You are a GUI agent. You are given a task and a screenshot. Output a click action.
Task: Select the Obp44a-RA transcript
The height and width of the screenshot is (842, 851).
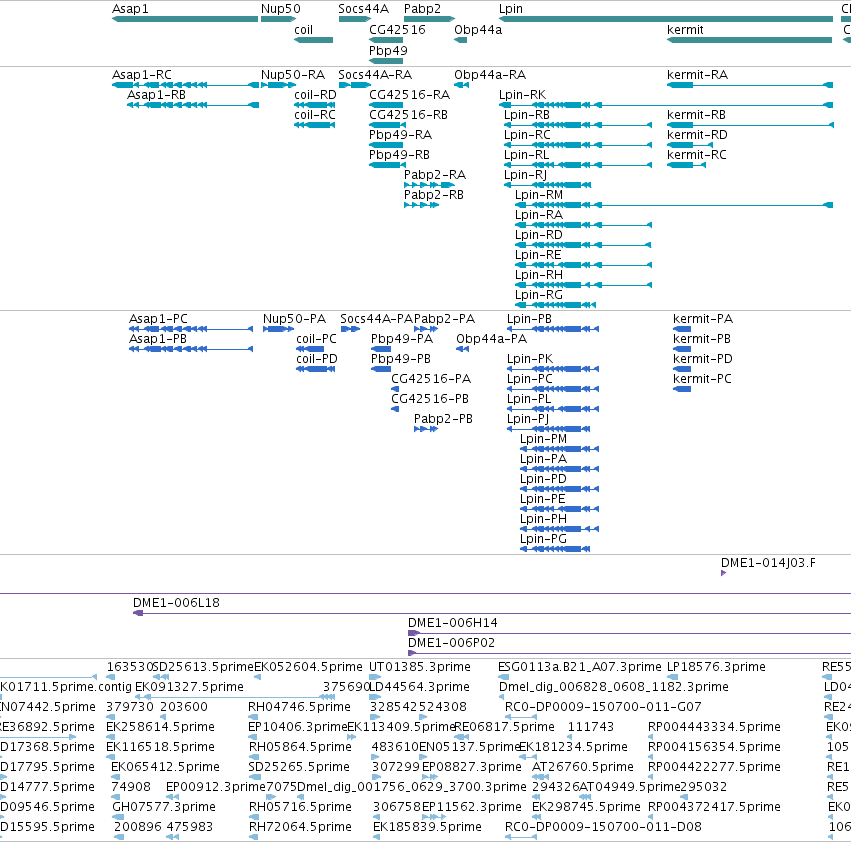[x=461, y=85]
